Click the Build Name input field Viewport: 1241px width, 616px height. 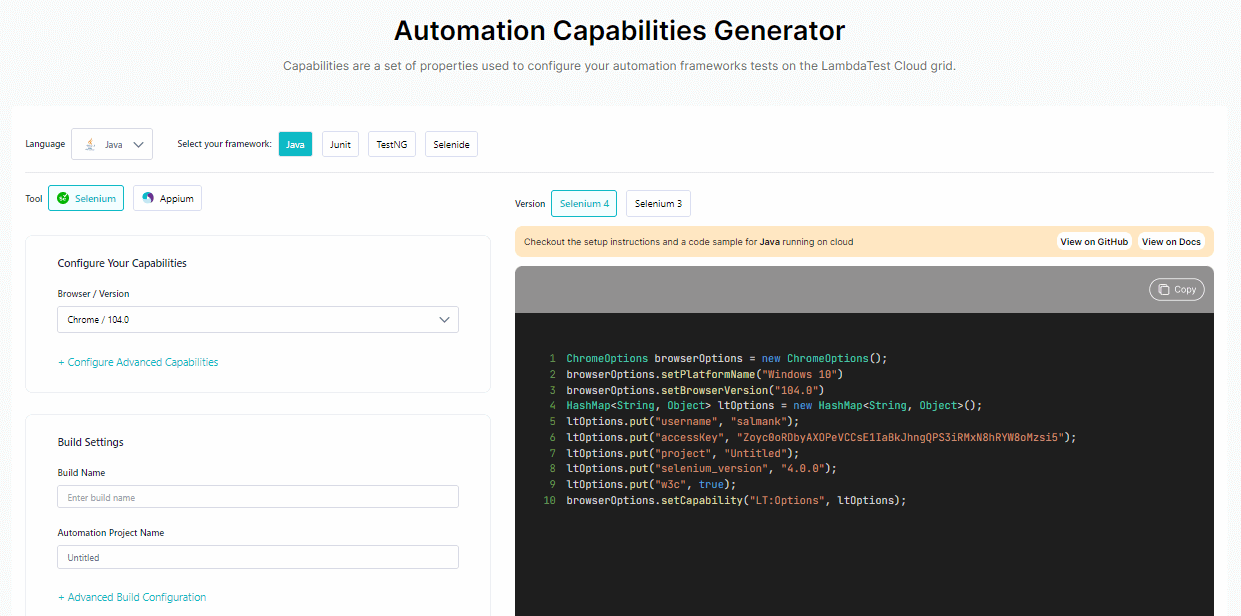pos(257,496)
